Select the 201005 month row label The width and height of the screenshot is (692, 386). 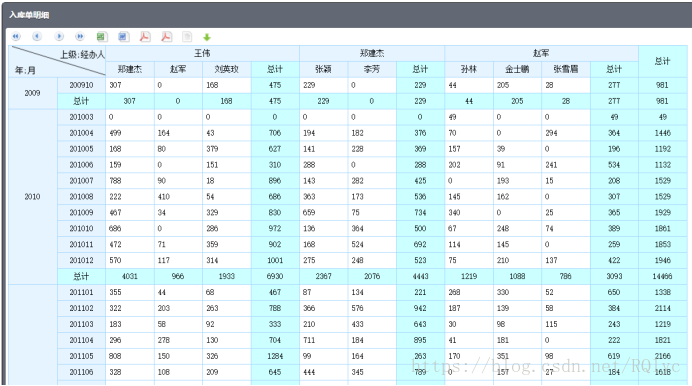click(81, 149)
